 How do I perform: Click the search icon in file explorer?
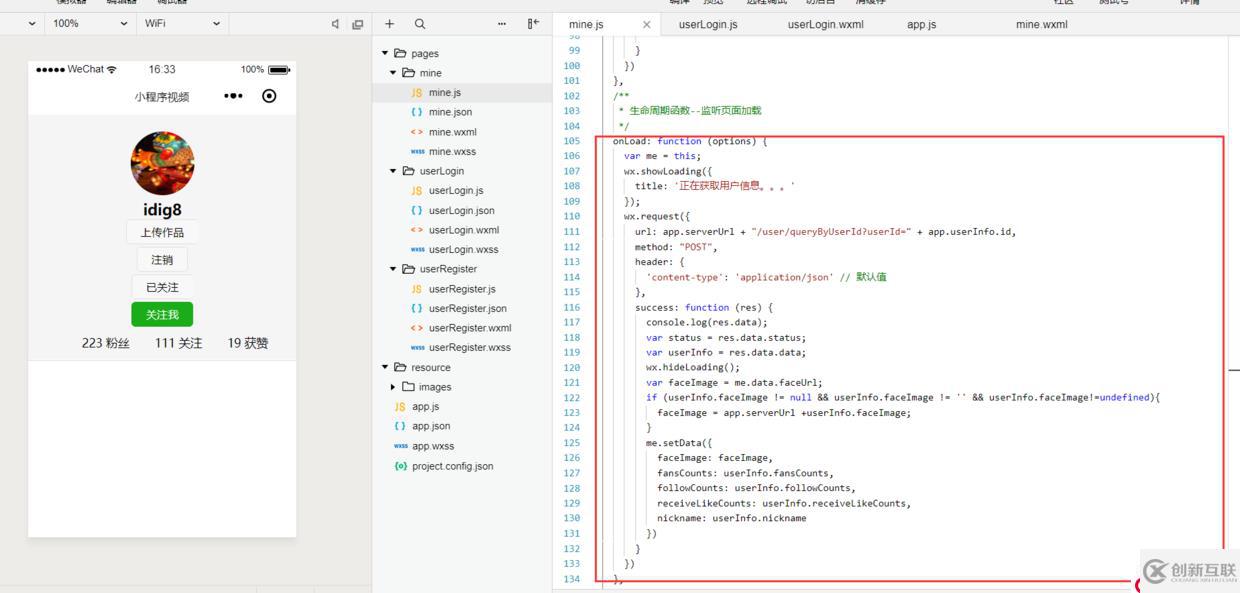click(x=420, y=24)
